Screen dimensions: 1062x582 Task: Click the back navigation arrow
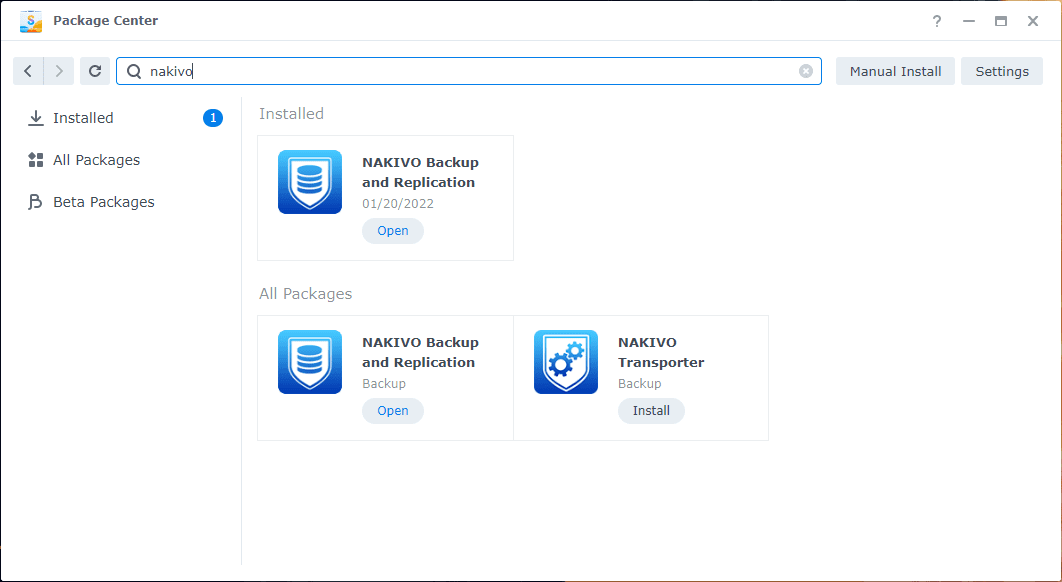(x=28, y=71)
